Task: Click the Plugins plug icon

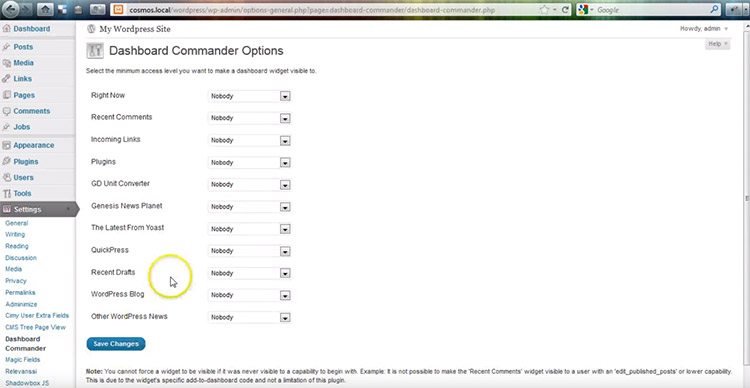Action: 6,162
